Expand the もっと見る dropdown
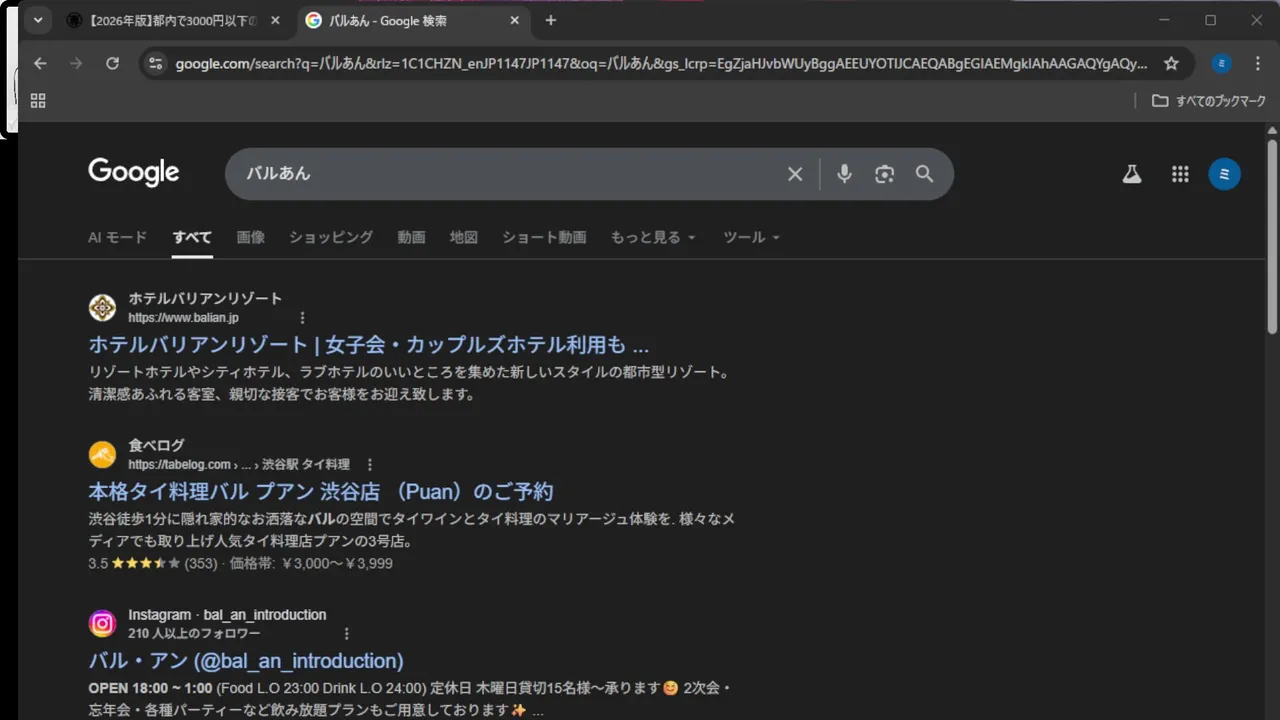The width and height of the screenshot is (1280, 720). [653, 237]
